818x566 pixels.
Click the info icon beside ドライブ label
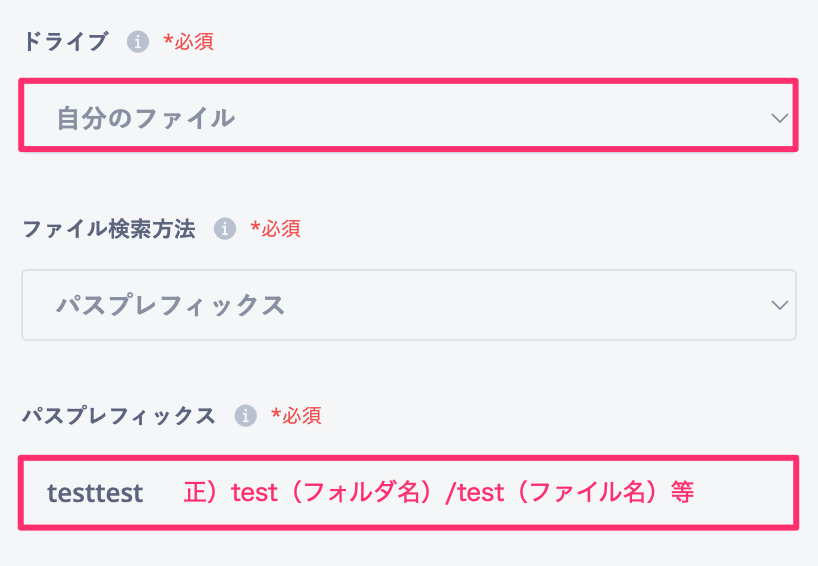pos(138,41)
